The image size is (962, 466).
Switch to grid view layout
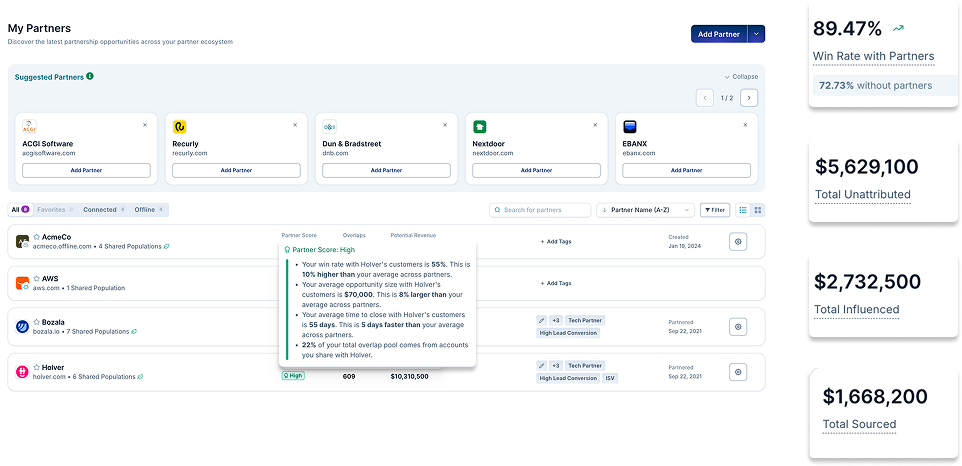(x=758, y=210)
